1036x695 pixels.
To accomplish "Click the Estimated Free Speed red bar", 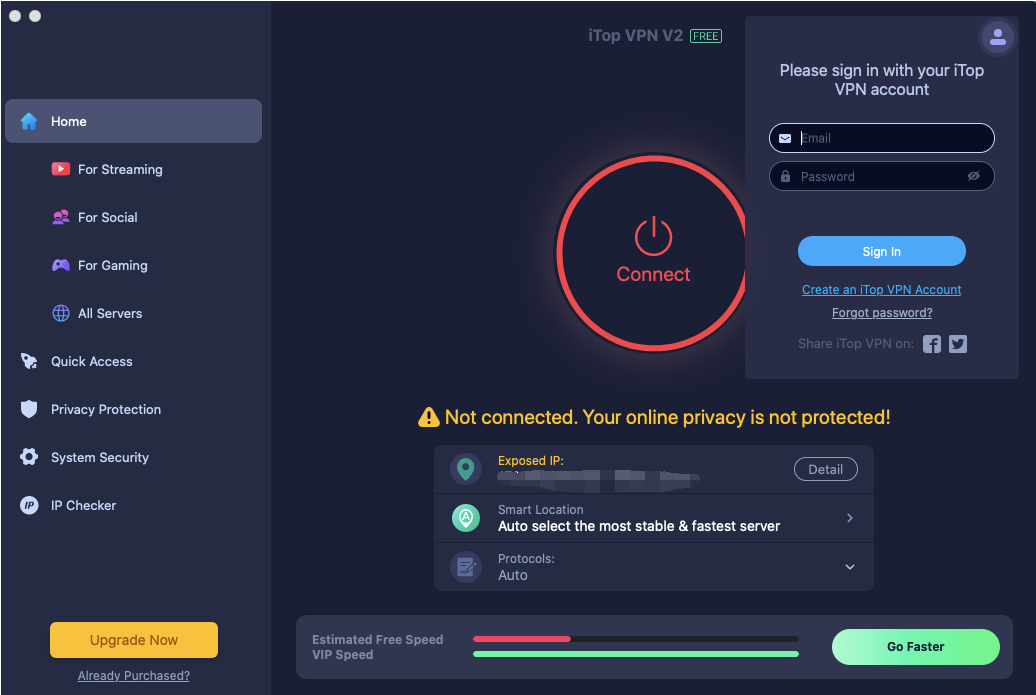I will [x=521, y=639].
